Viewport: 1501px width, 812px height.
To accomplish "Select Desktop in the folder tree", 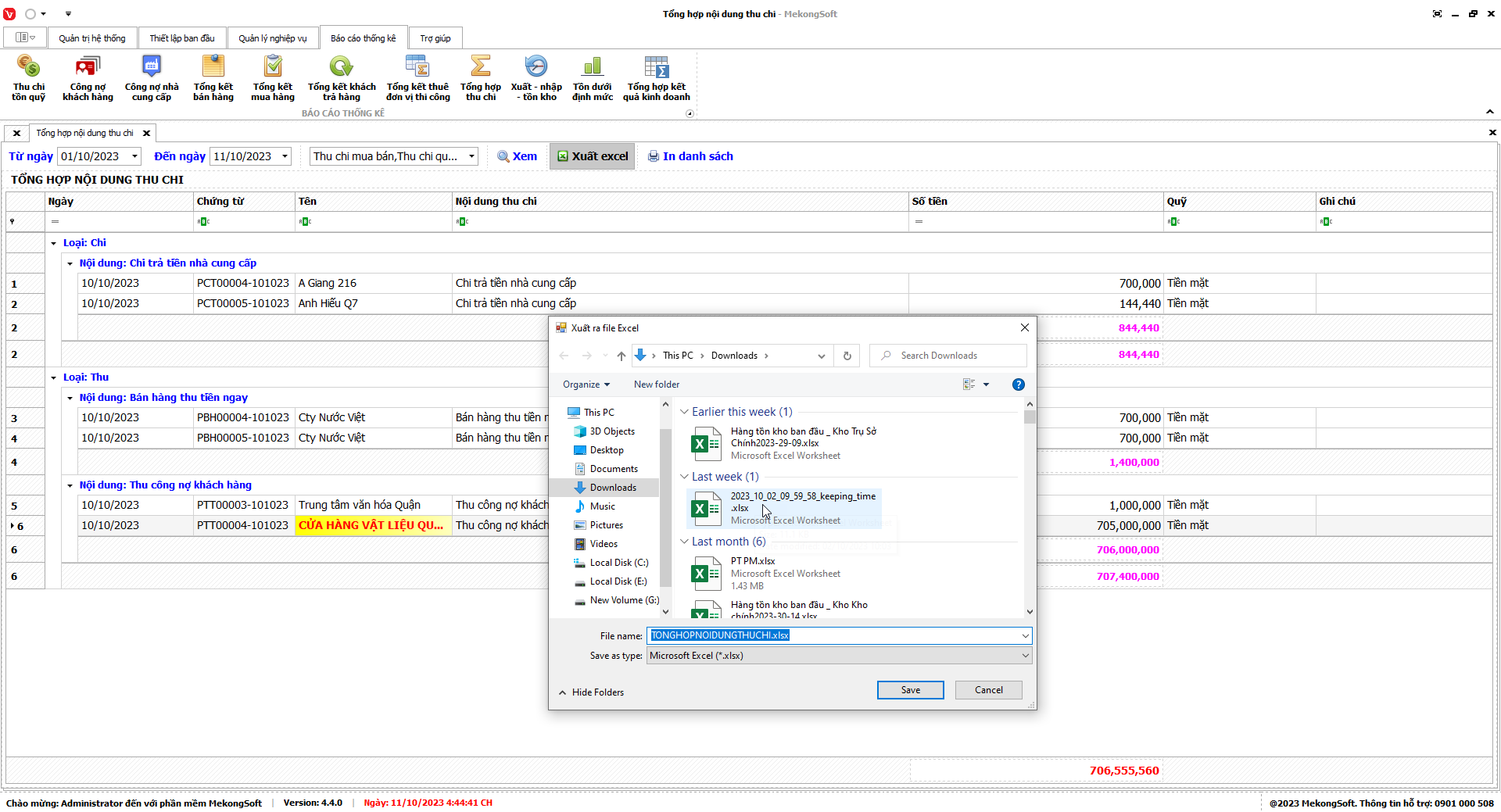I will tap(606, 450).
